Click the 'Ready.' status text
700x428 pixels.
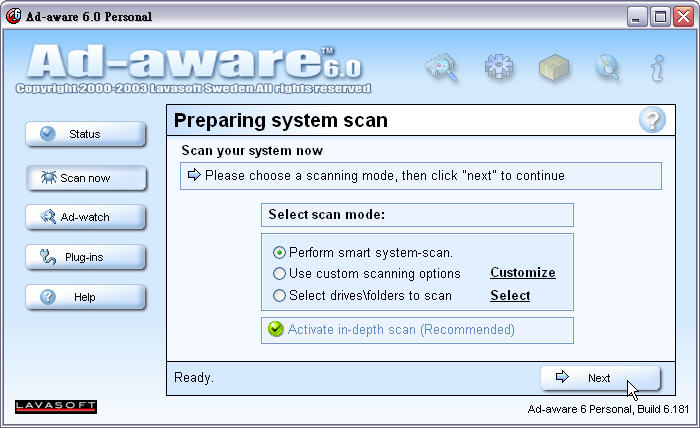point(194,378)
